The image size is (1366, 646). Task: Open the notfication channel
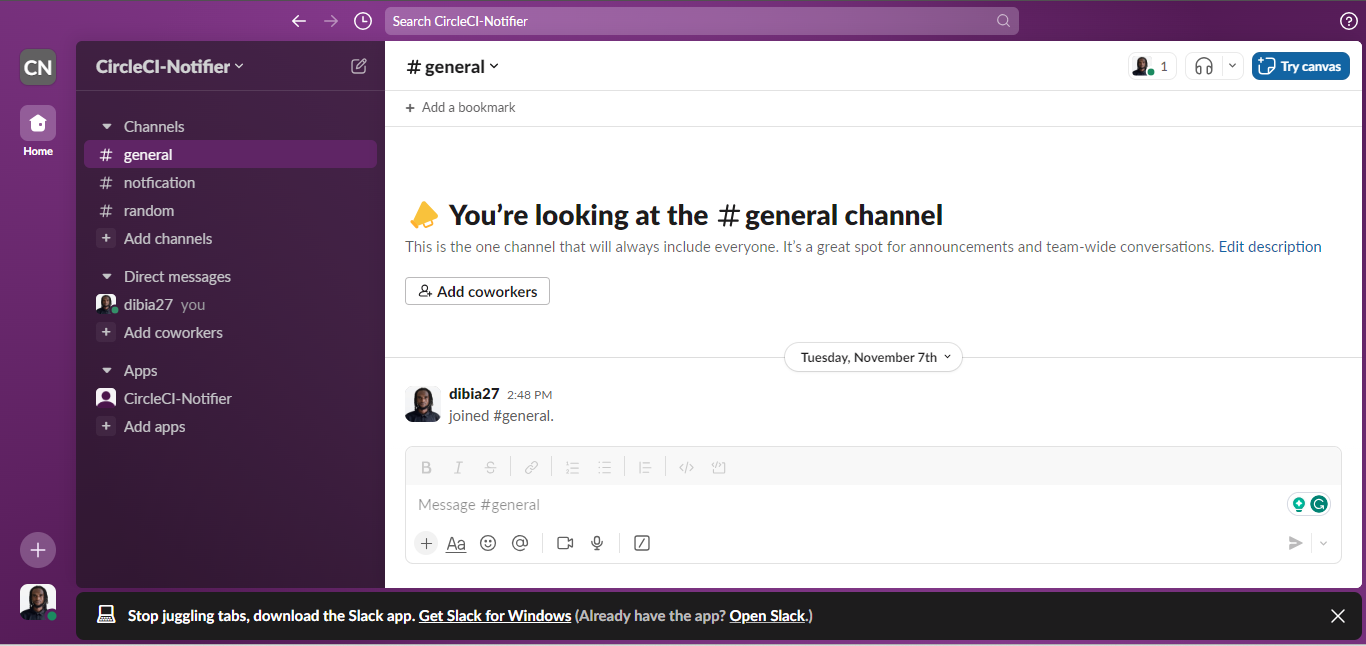230,183
